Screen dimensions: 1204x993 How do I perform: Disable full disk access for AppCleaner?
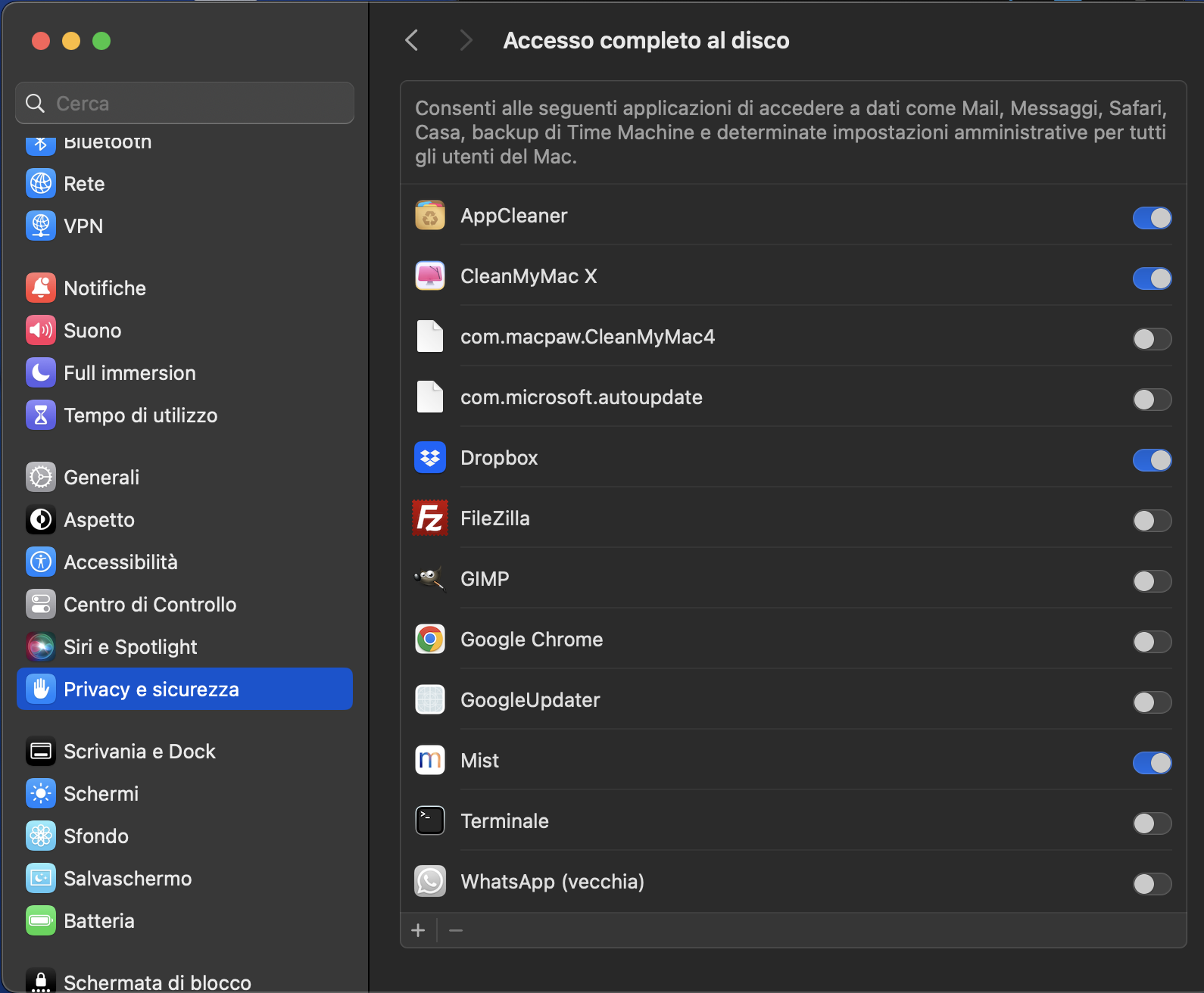point(1152,218)
